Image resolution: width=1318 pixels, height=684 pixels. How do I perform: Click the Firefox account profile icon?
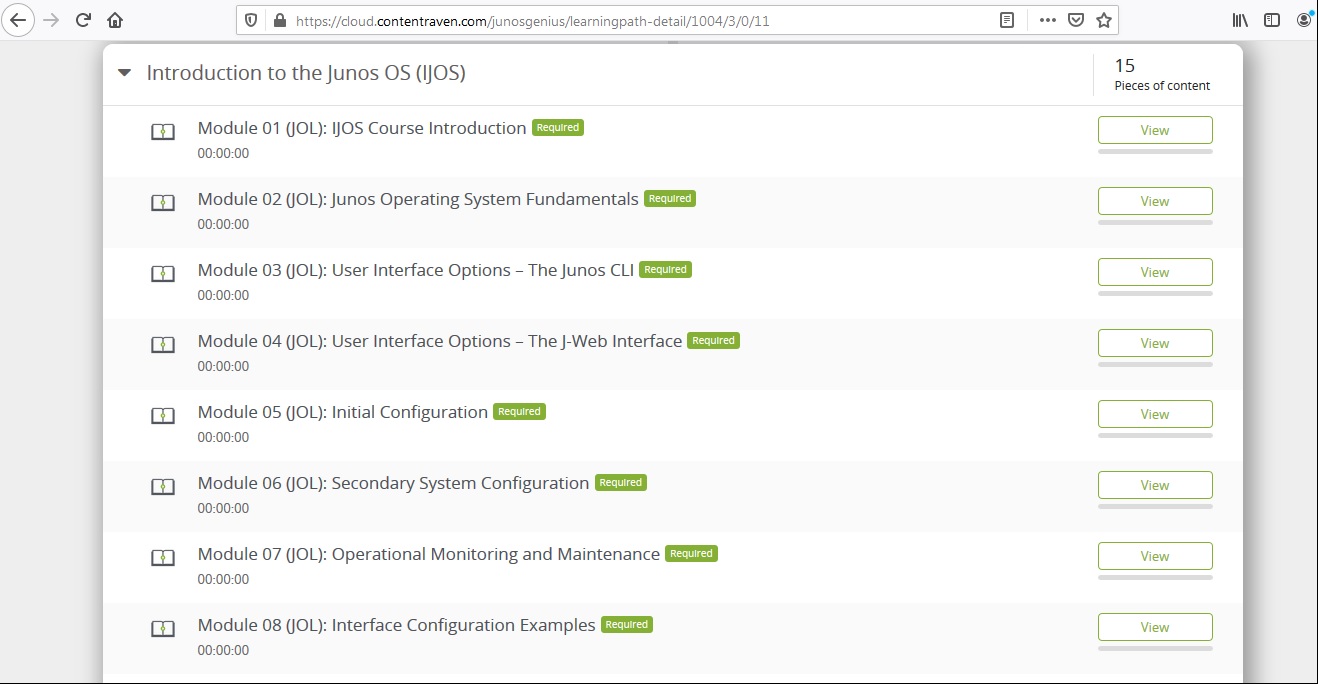1302,18
